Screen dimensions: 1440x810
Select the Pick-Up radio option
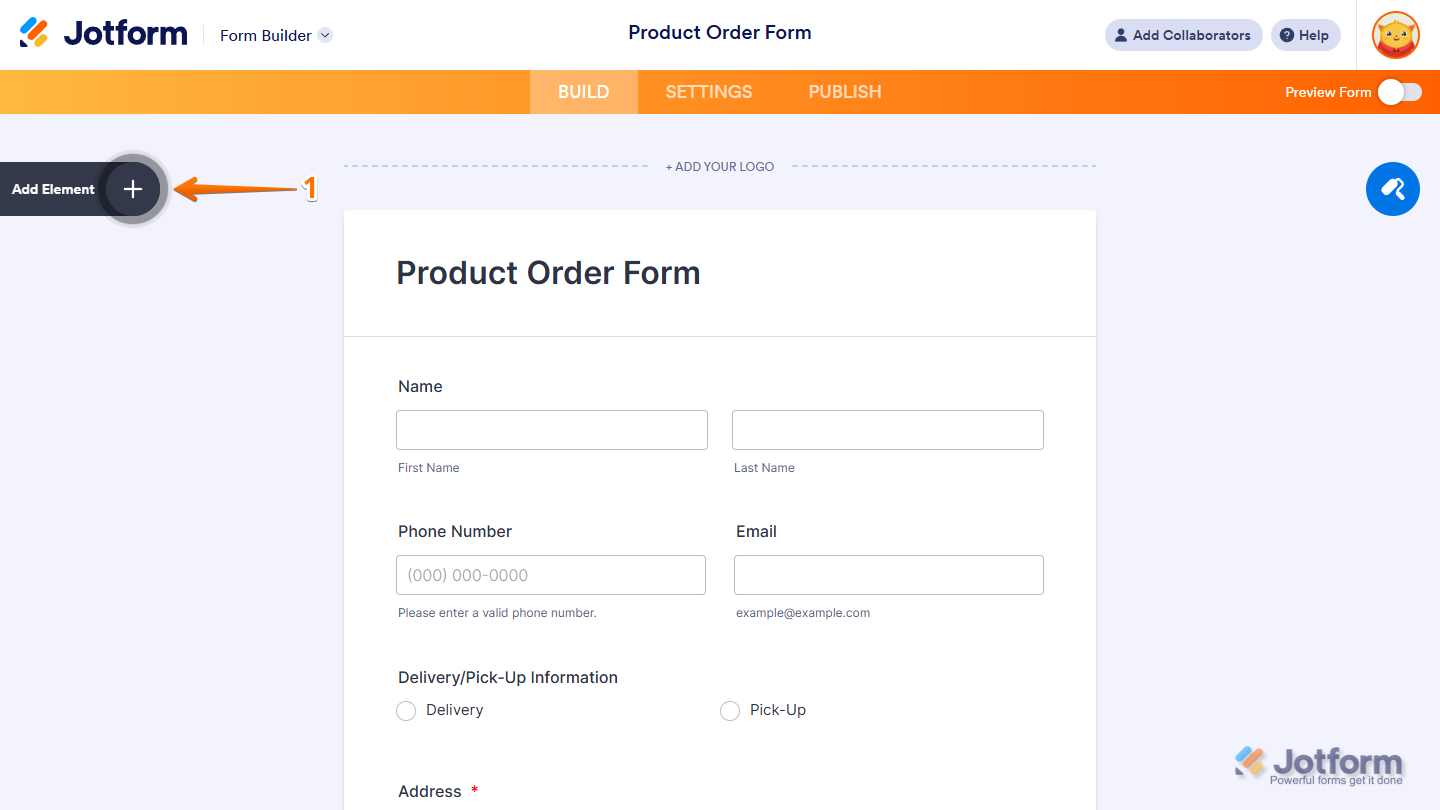click(x=730, y=711)
